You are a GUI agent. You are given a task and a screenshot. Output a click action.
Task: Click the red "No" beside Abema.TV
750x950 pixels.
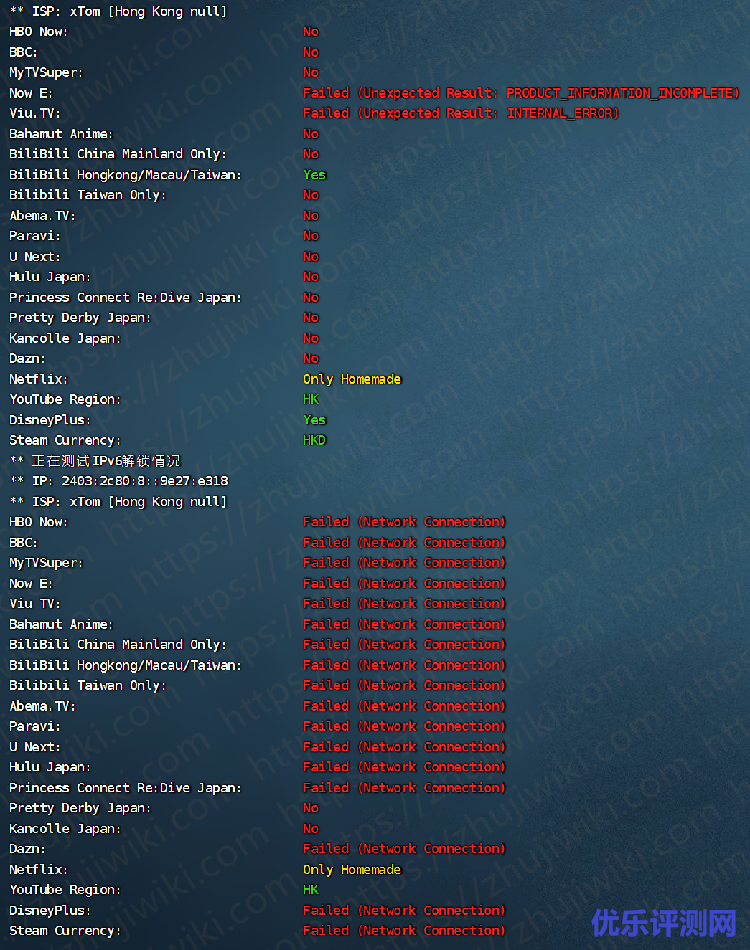311,216
